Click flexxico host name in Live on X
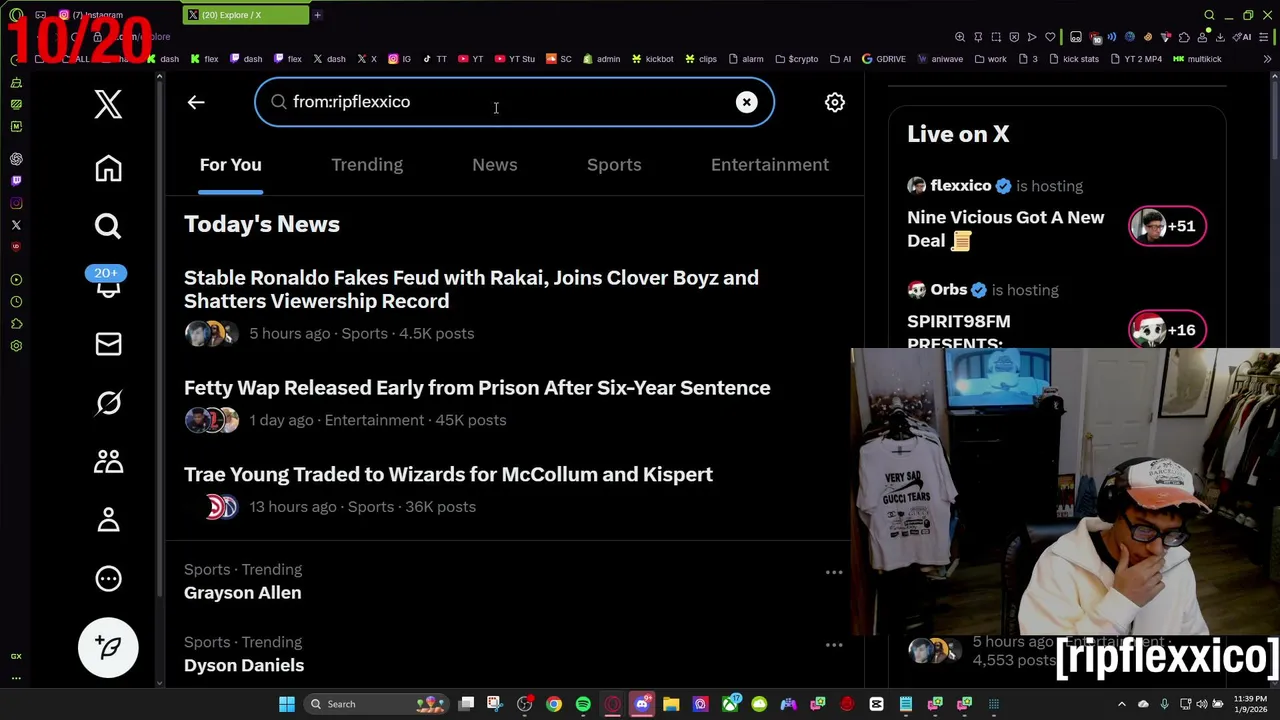Image resolution: width=1280 pixels, height=720 pixels. (x=960, y=186)
